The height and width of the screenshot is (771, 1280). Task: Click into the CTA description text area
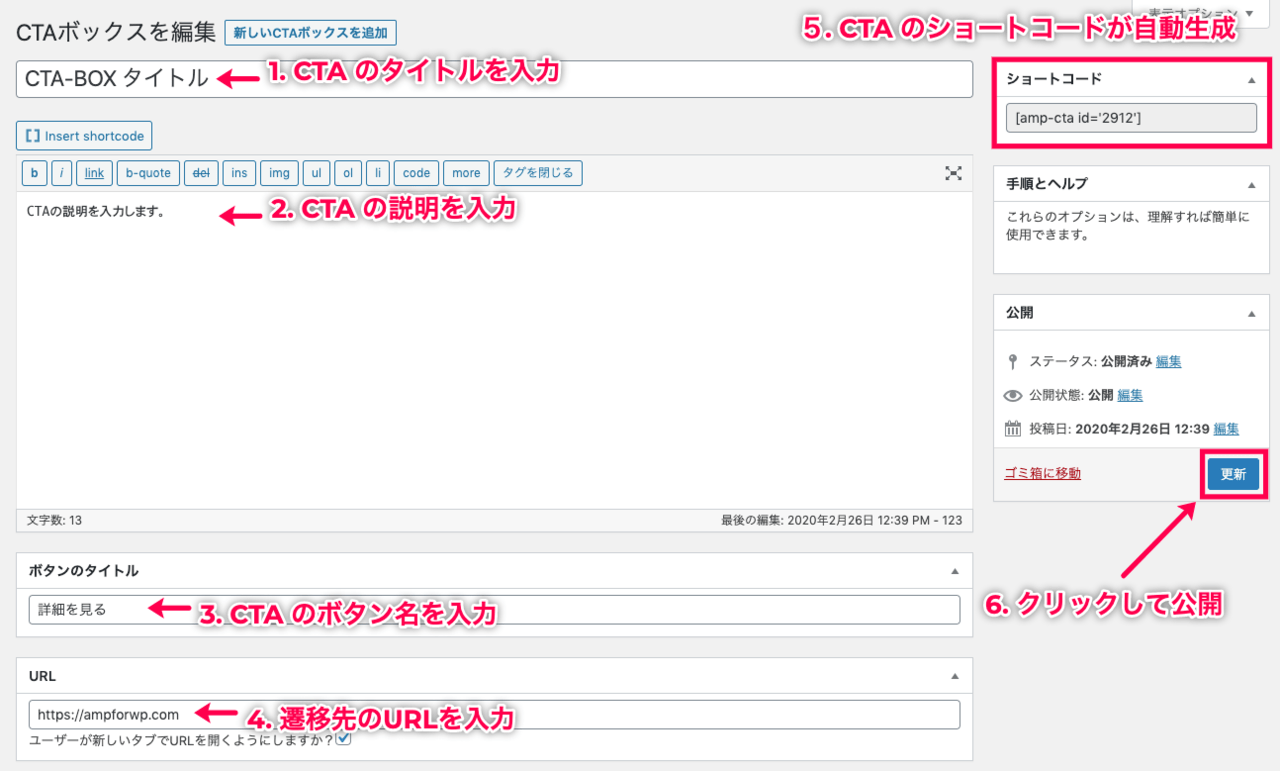point(494,350)
